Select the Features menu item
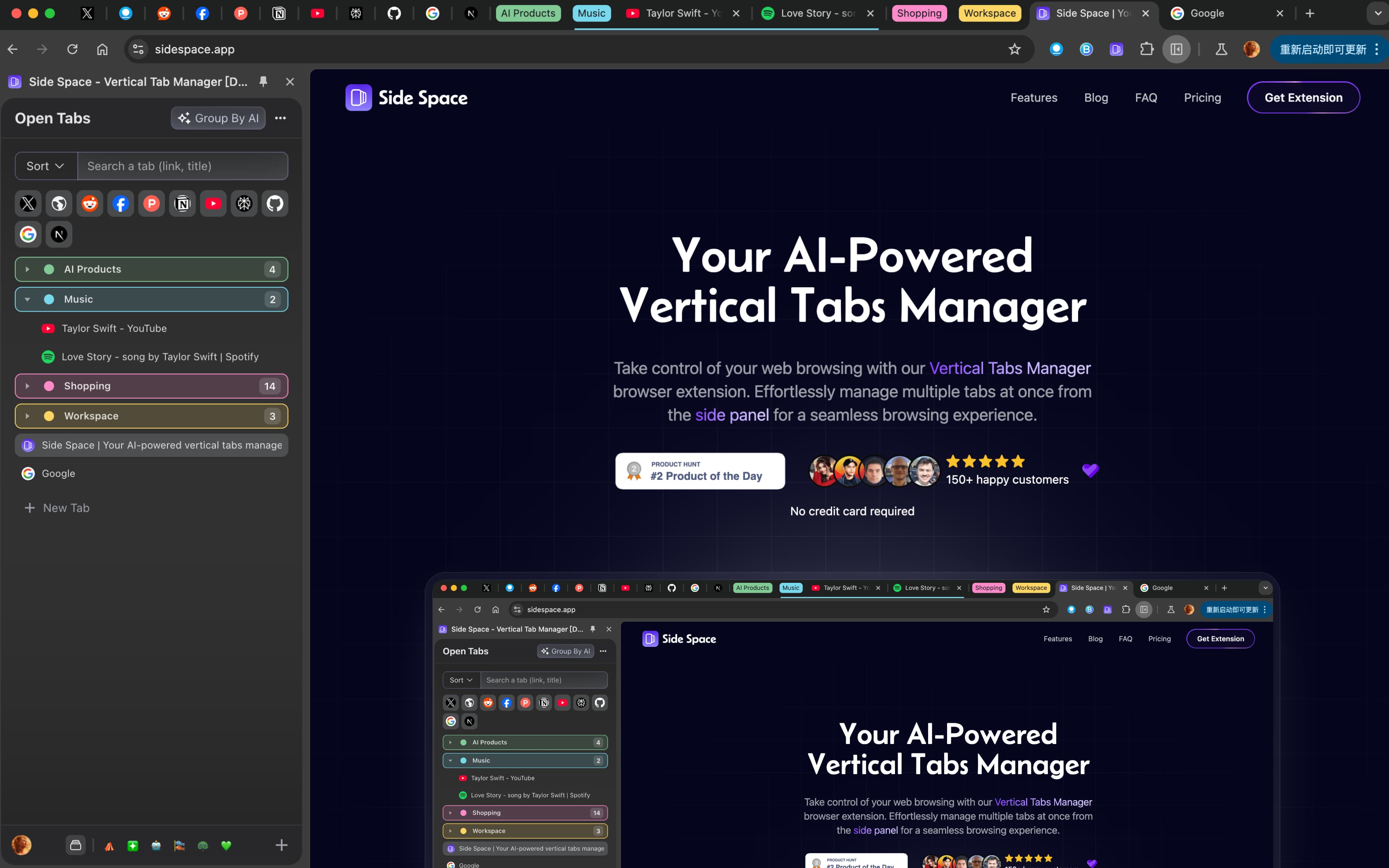 (1033, 97)
